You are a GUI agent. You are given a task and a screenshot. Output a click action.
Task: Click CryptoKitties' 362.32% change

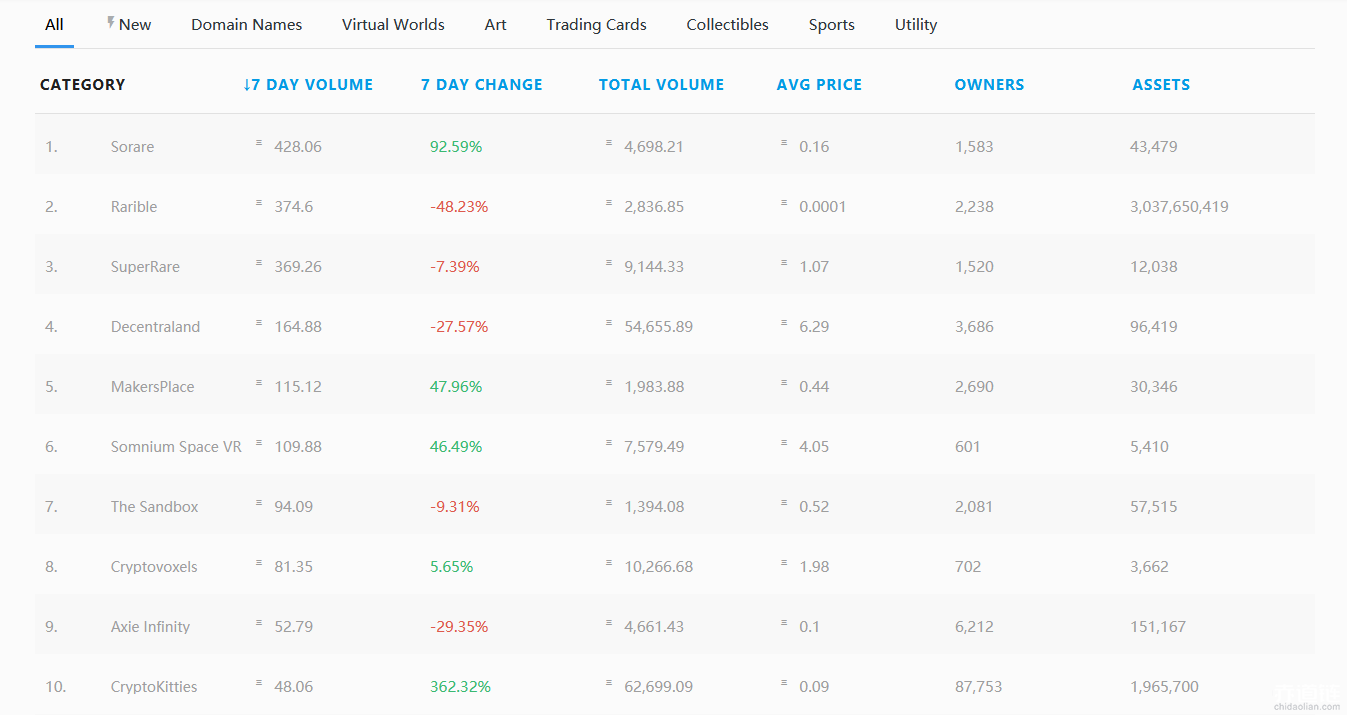[x=460, y=687]
